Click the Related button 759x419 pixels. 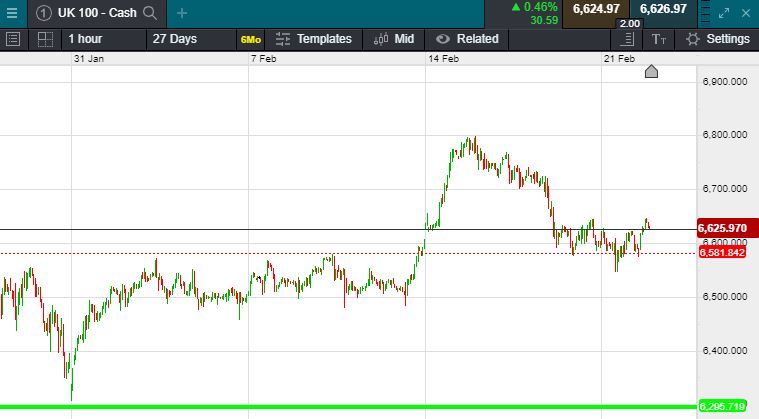tap(467, 39)
